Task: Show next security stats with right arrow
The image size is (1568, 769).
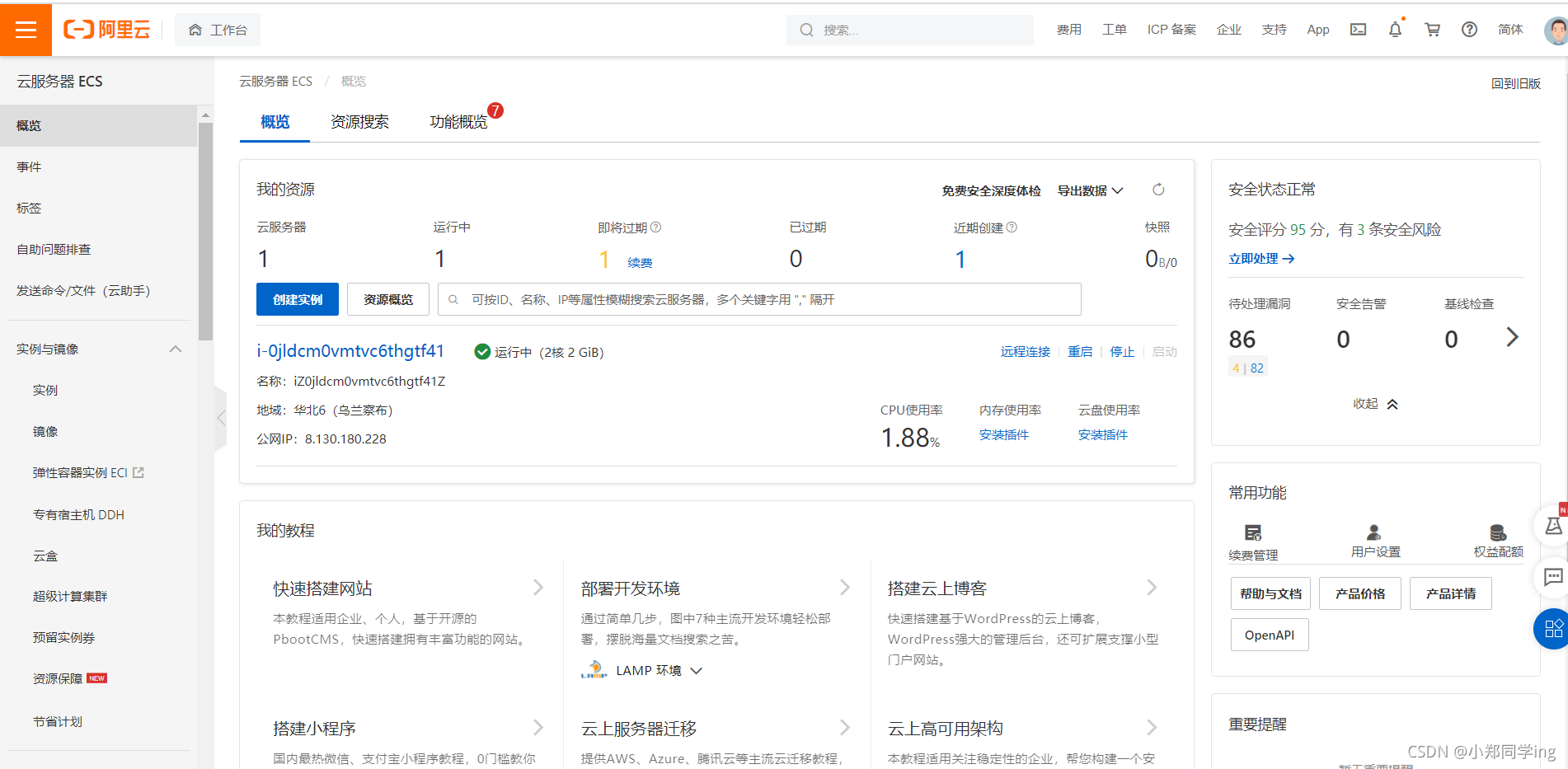Action: coord(1512,337)
